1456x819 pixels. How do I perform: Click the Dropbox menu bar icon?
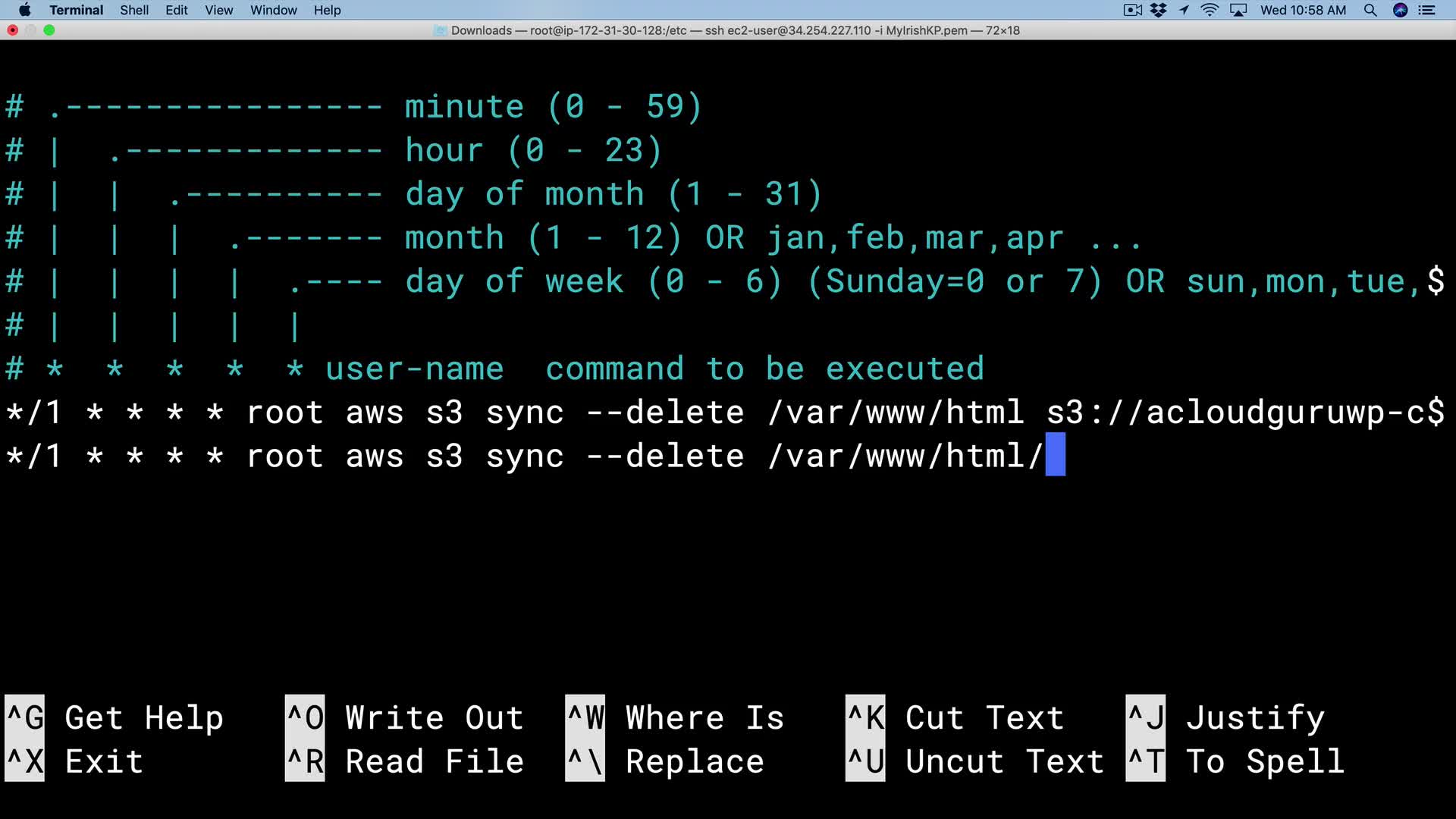(x=1158, y=10)
